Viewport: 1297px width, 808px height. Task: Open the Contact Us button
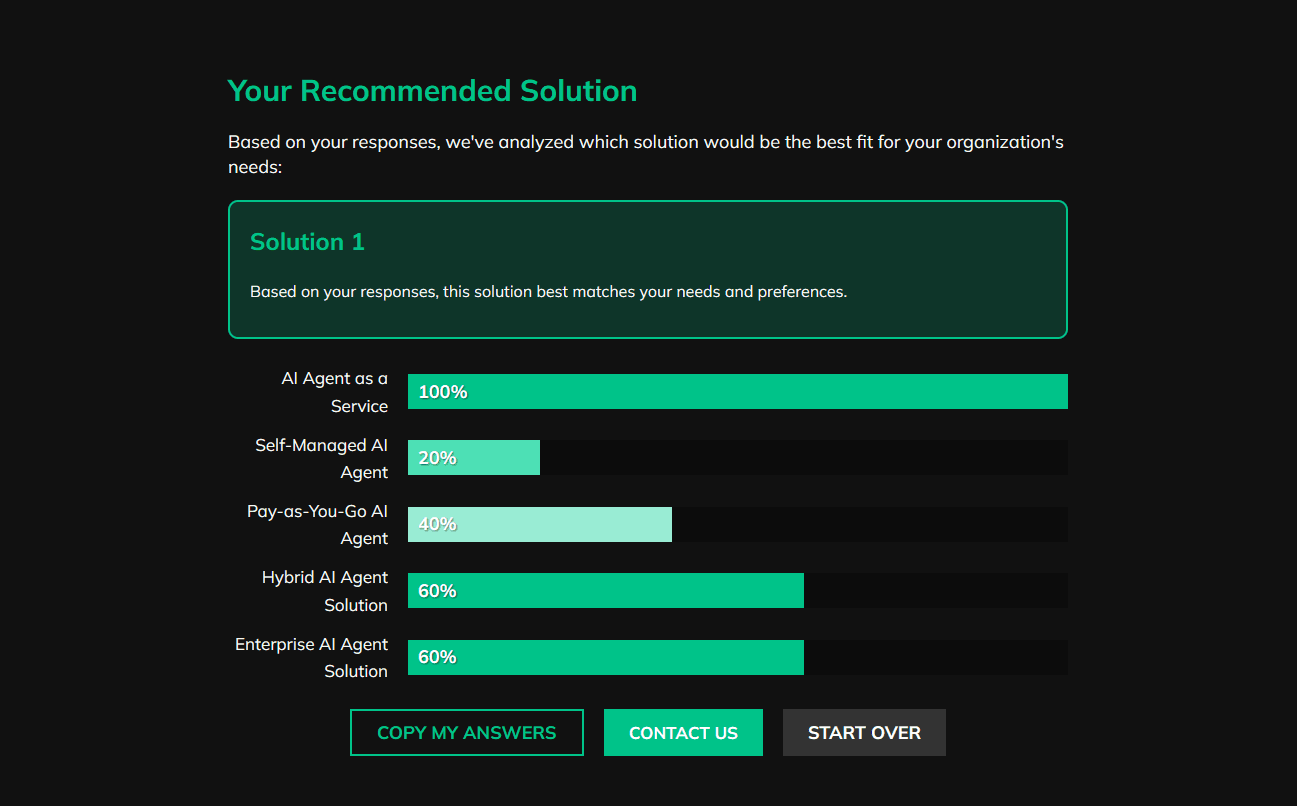click(683, 732)
